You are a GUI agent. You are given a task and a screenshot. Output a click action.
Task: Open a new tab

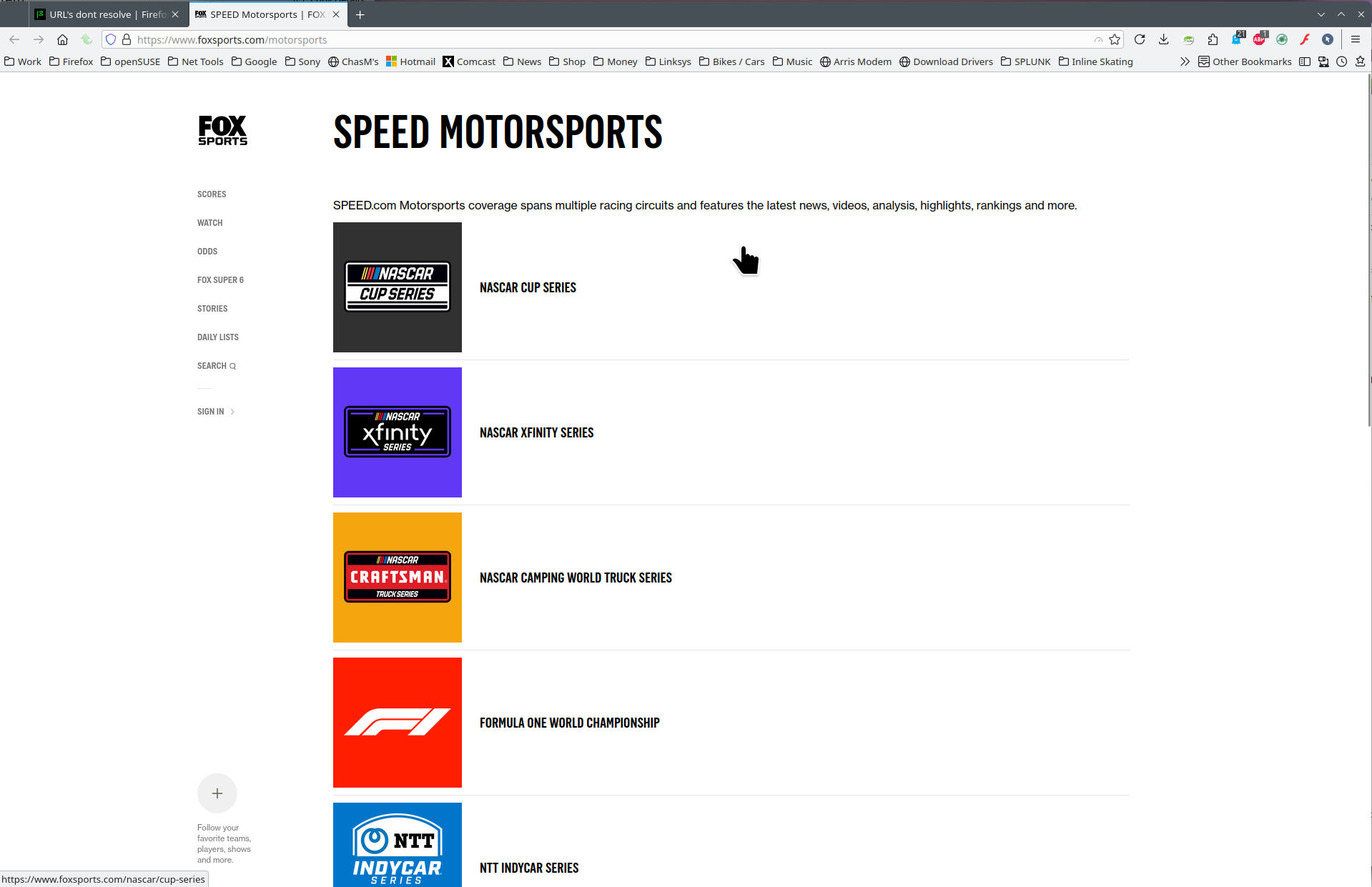click(x=360, y=14)
